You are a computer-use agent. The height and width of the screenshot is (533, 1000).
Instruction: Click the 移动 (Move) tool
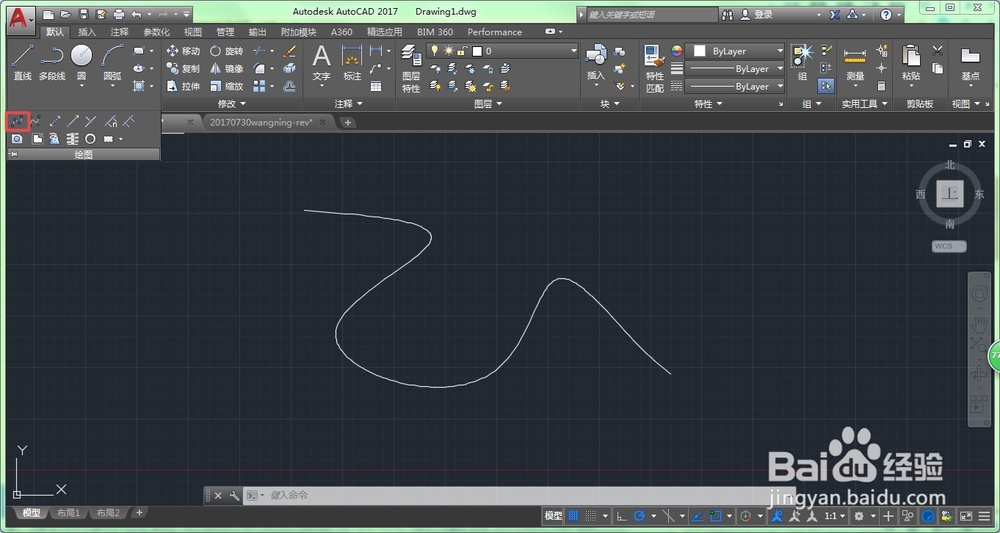pyautogui.click(x=183, y=51)
